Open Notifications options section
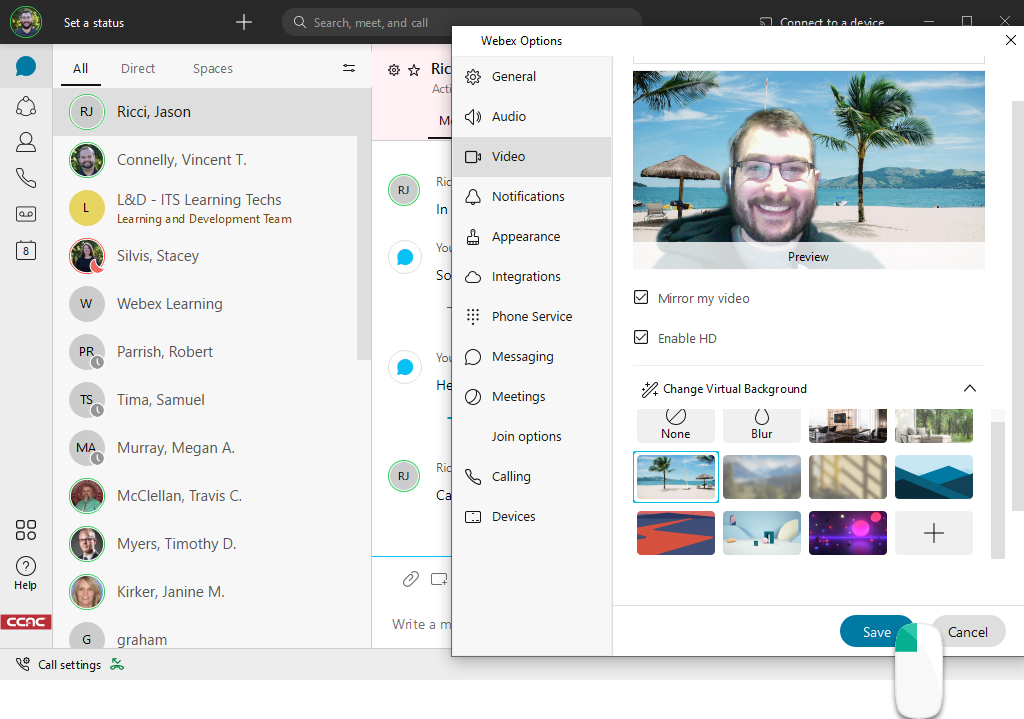1024x719 pixels. coord(532,197)
